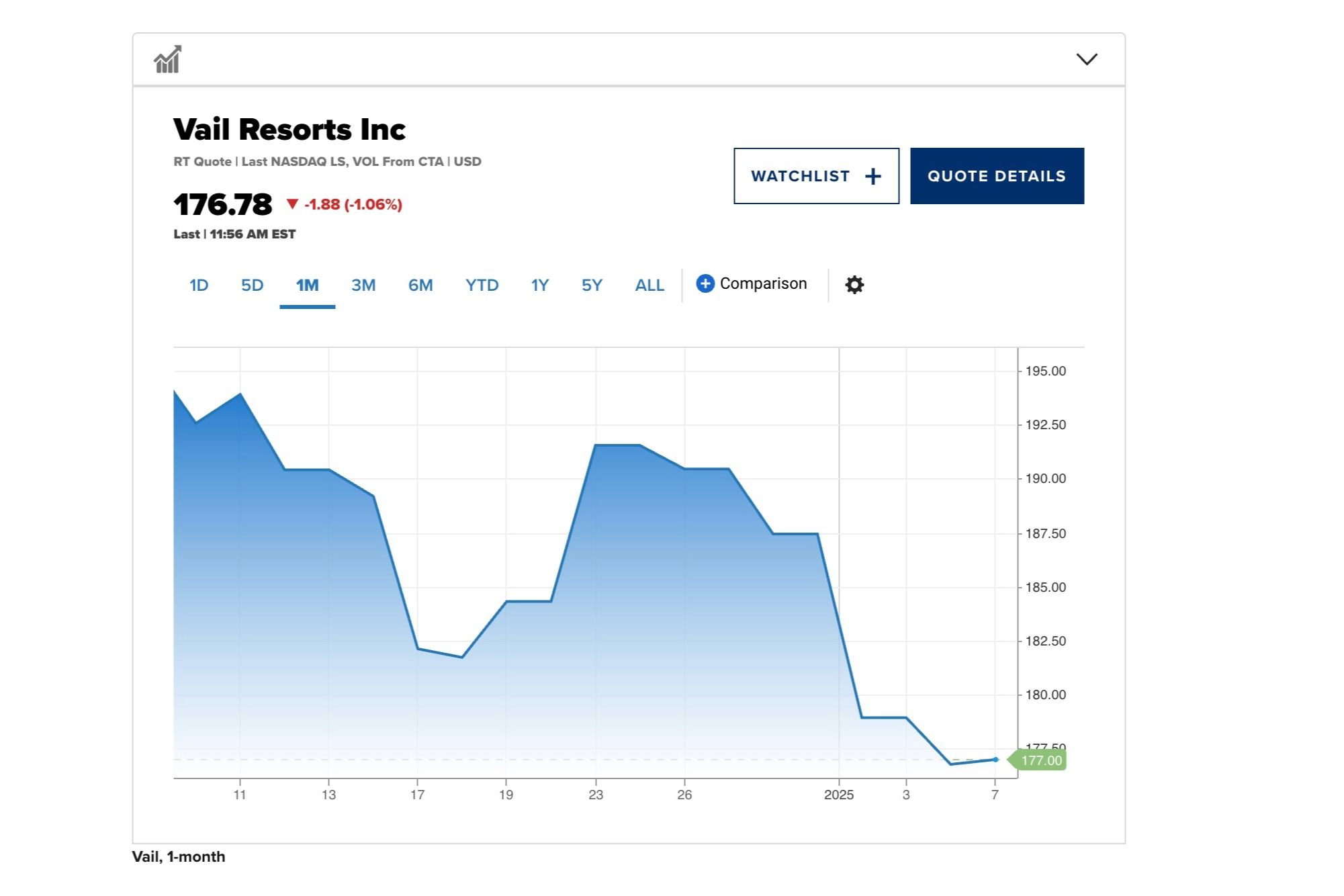This screenshot has height=896, width=1344.
Task: Click the chart growth icon at top-left
Action: click(167, 60)
